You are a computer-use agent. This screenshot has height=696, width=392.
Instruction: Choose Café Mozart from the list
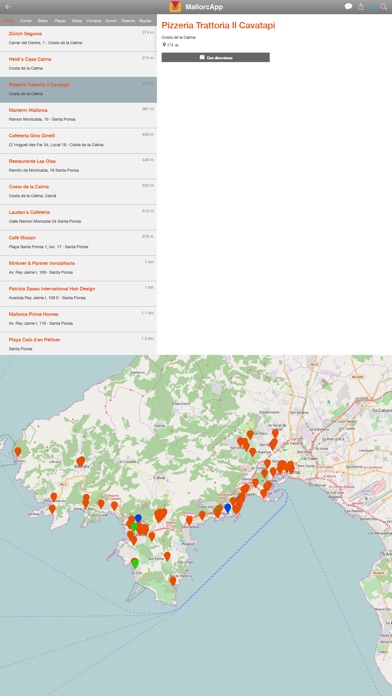[78, 243]
